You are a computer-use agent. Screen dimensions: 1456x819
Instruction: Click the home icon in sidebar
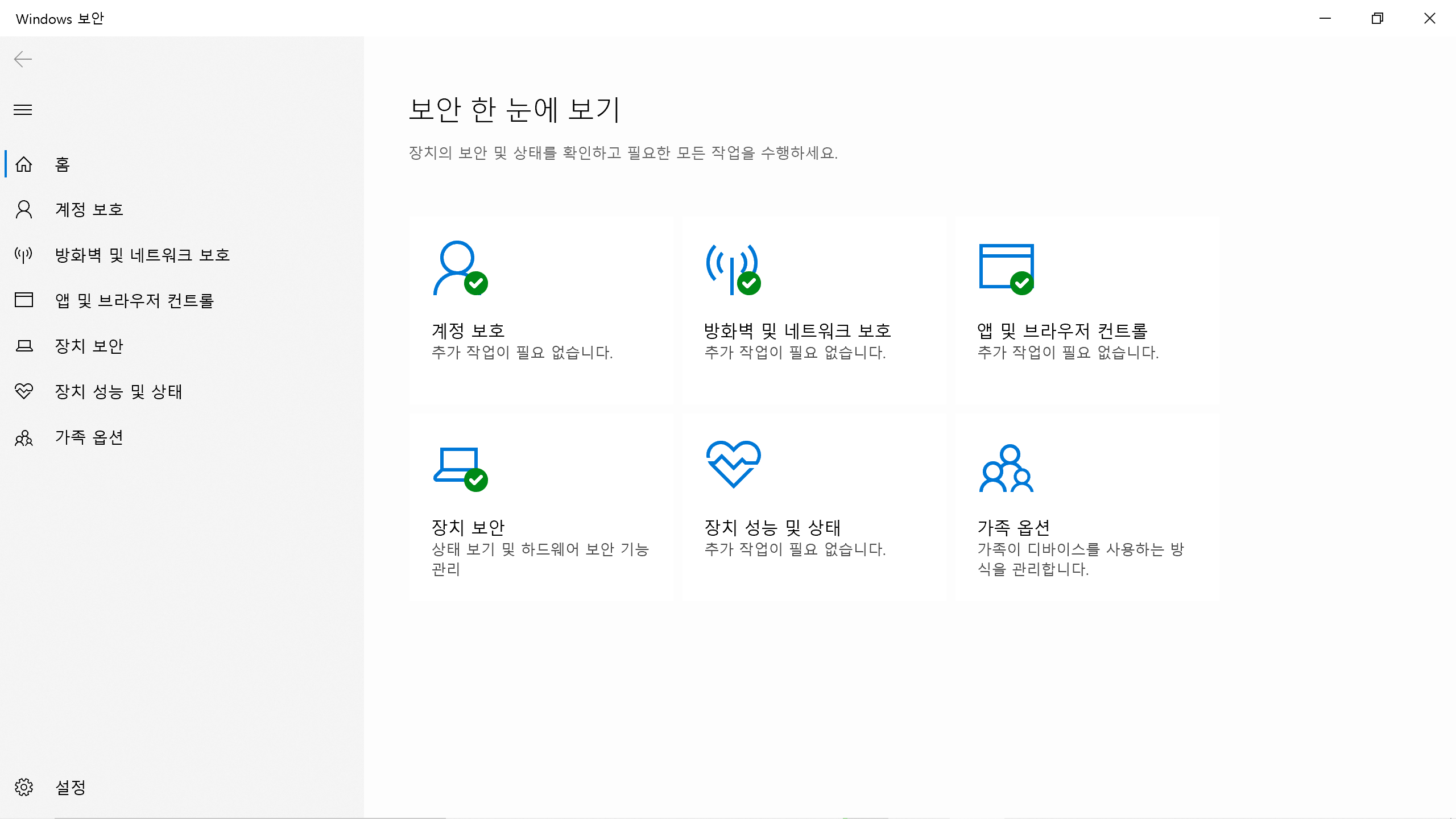(x=24, y=164)
